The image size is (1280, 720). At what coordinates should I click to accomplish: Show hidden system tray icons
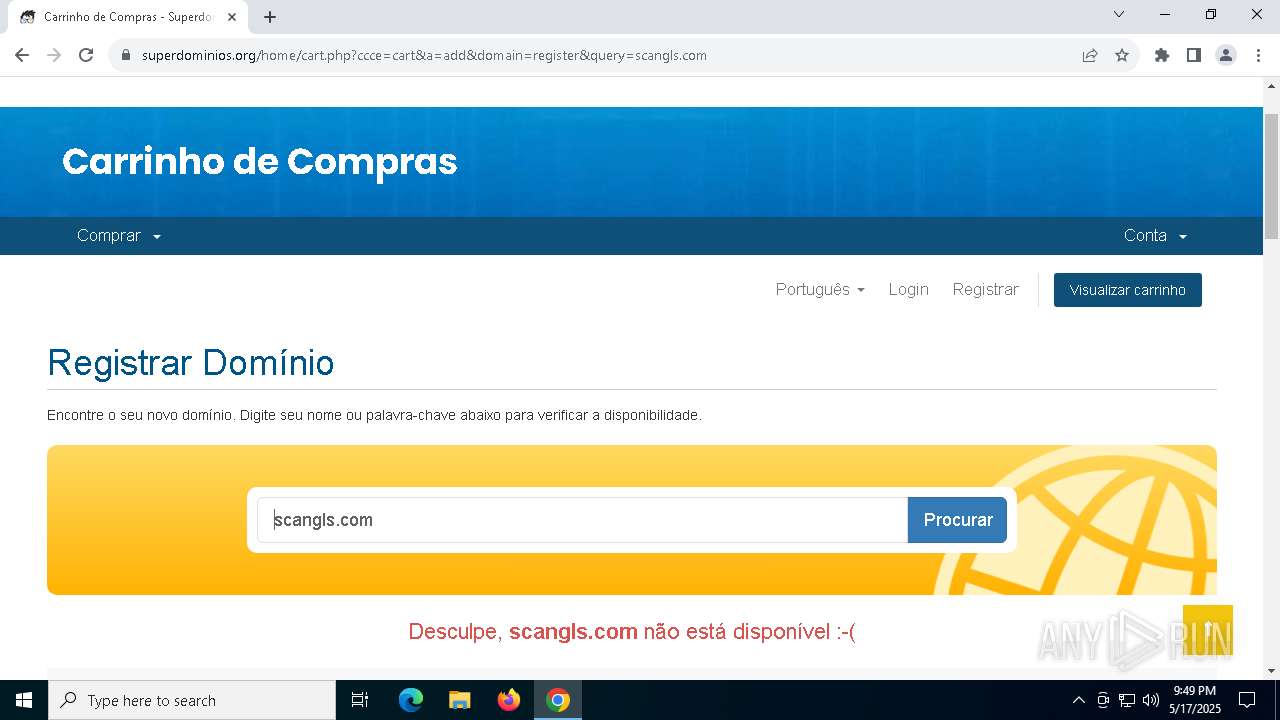tap(1078, 700)
